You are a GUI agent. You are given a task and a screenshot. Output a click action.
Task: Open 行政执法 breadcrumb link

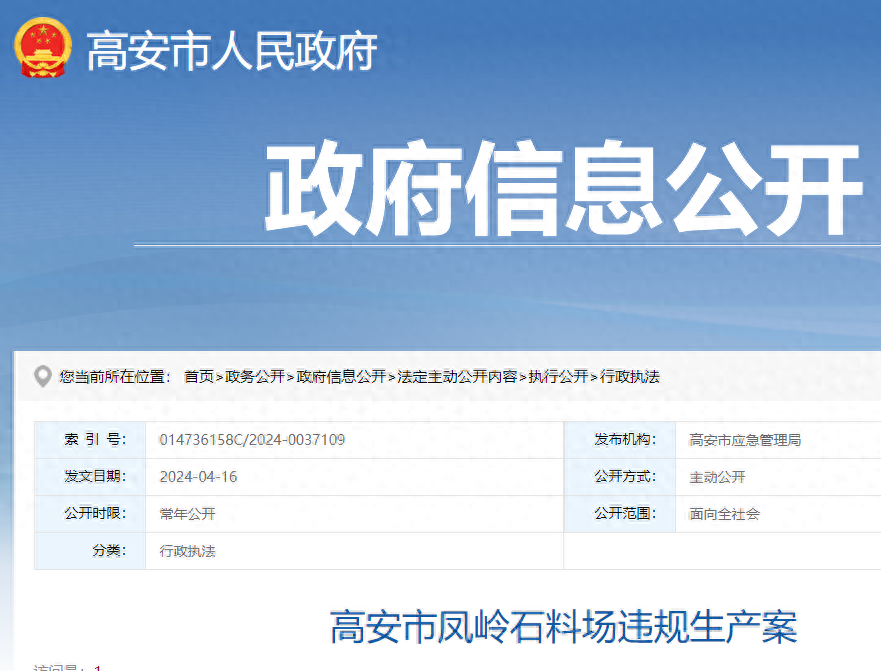630,377
